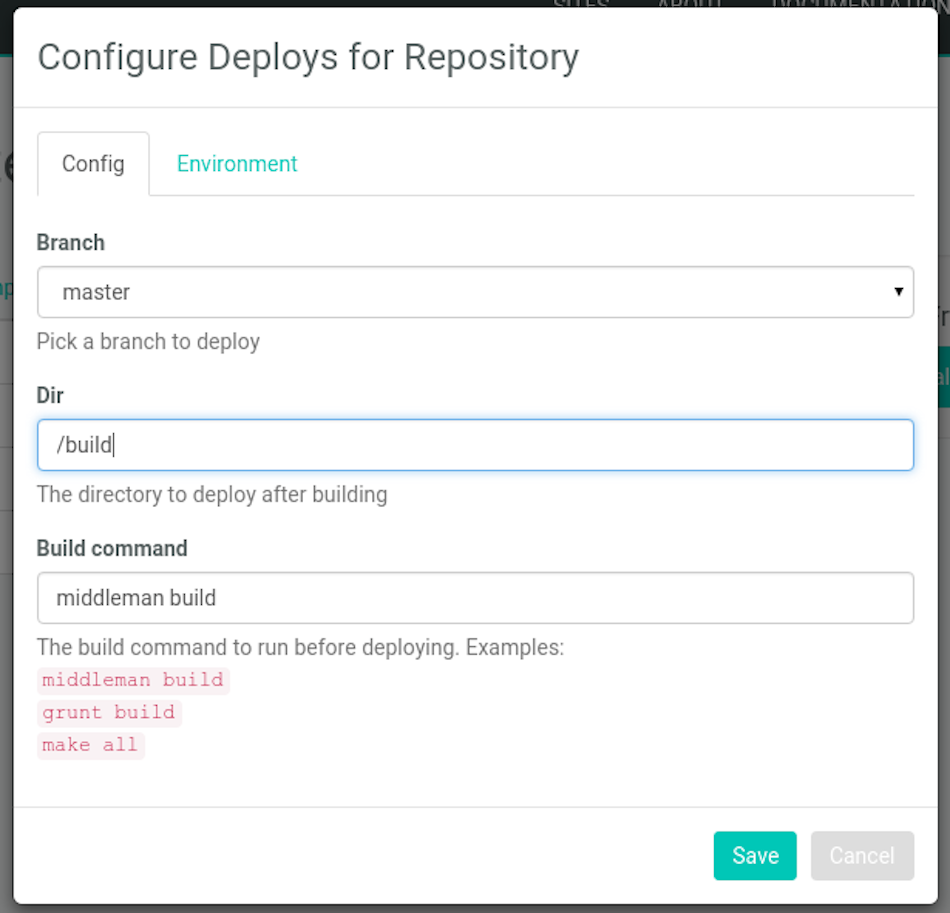Save the deploy configuration
950x913 pixels.
[755, 855]
